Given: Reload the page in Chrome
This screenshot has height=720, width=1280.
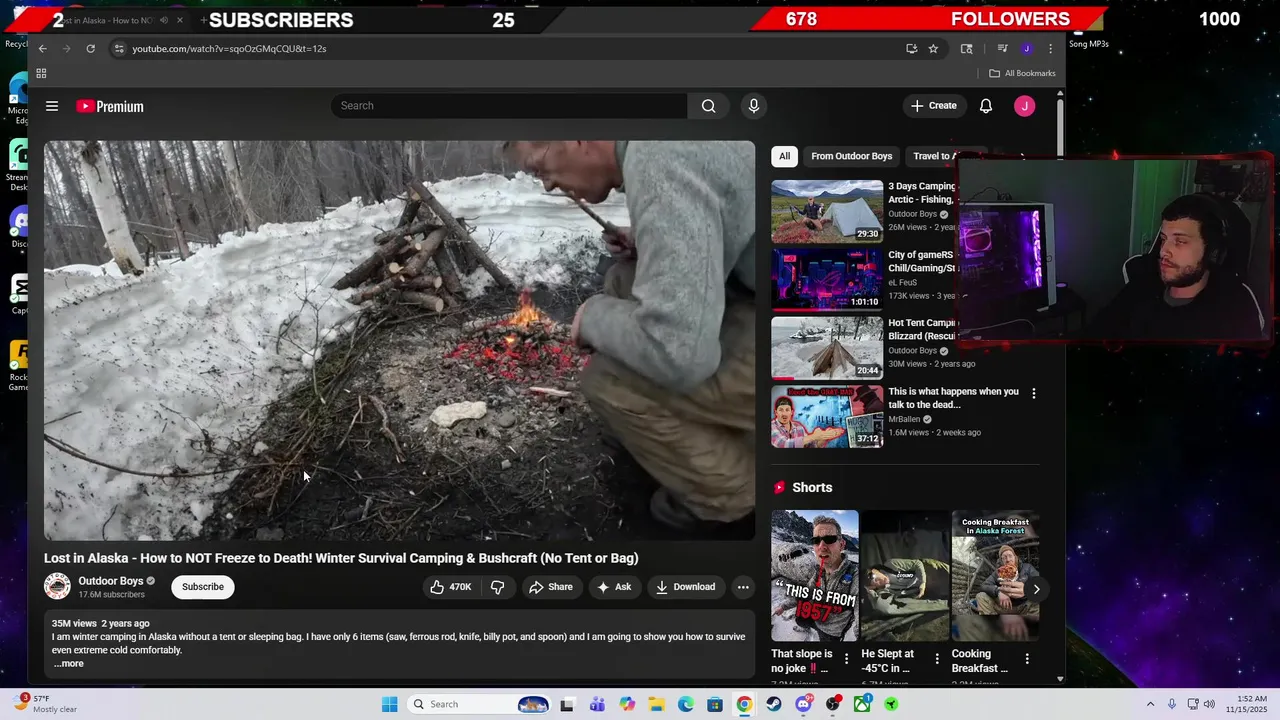Looking at the screenshot, I should pyautogui.click(x=90, y=48).
